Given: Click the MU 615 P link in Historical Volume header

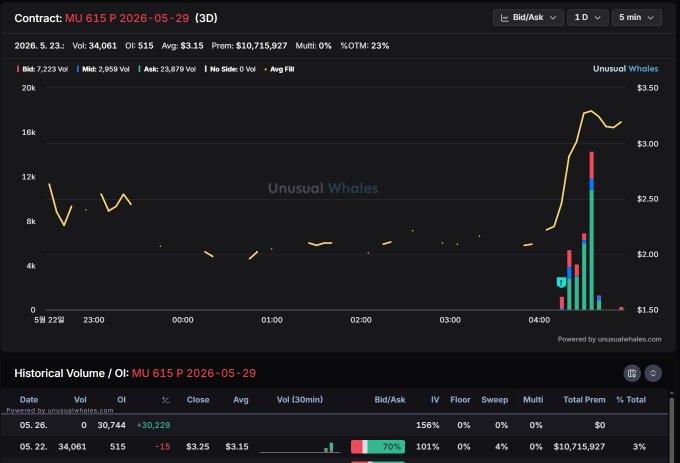Looking at the screenshot, I should point(194,373).
